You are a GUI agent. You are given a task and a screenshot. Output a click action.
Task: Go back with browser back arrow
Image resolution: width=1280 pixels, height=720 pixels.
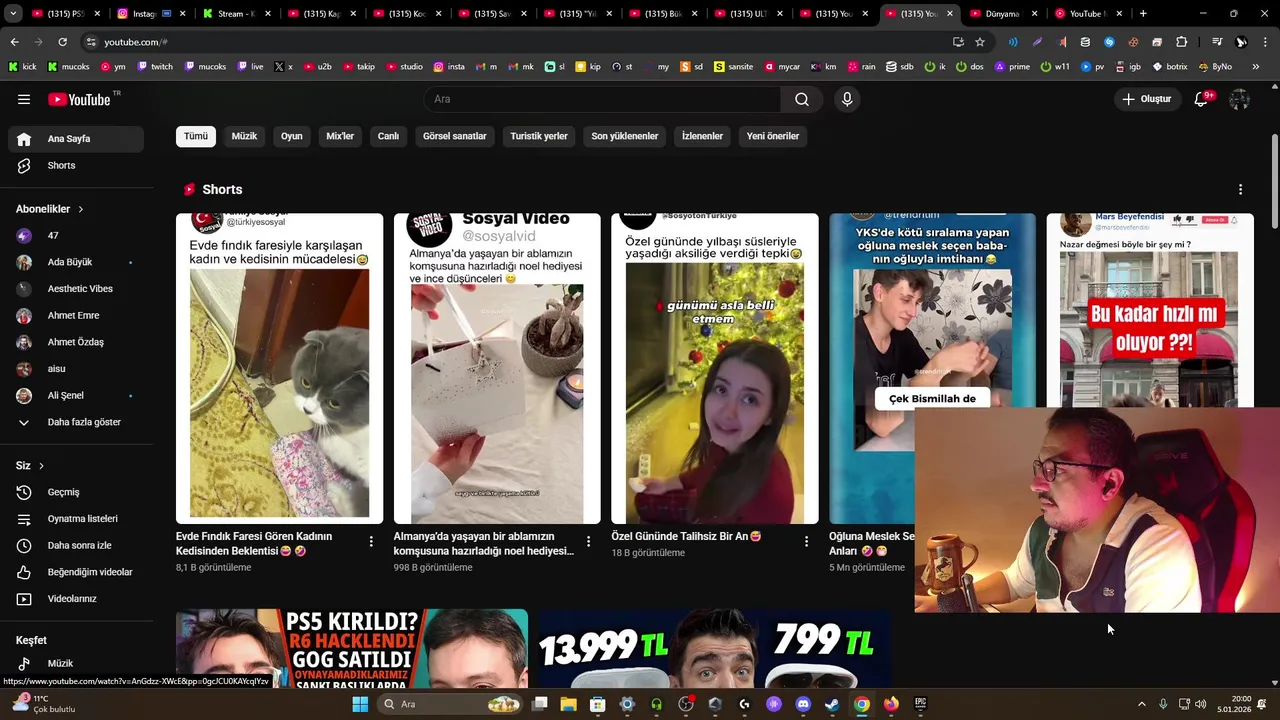14,42
